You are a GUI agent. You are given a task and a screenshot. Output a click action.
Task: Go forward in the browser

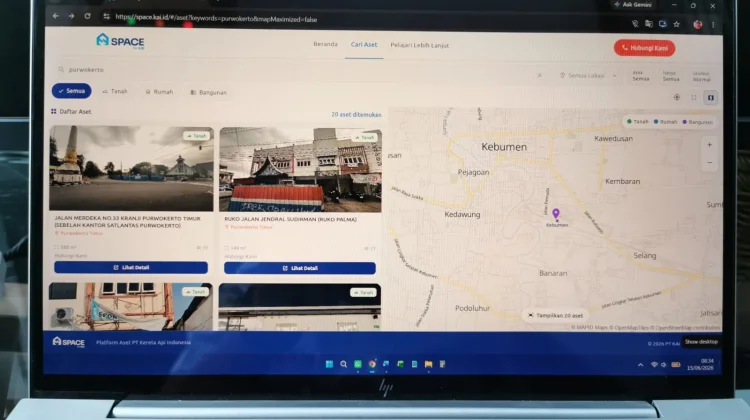click(x=71, y=16)
